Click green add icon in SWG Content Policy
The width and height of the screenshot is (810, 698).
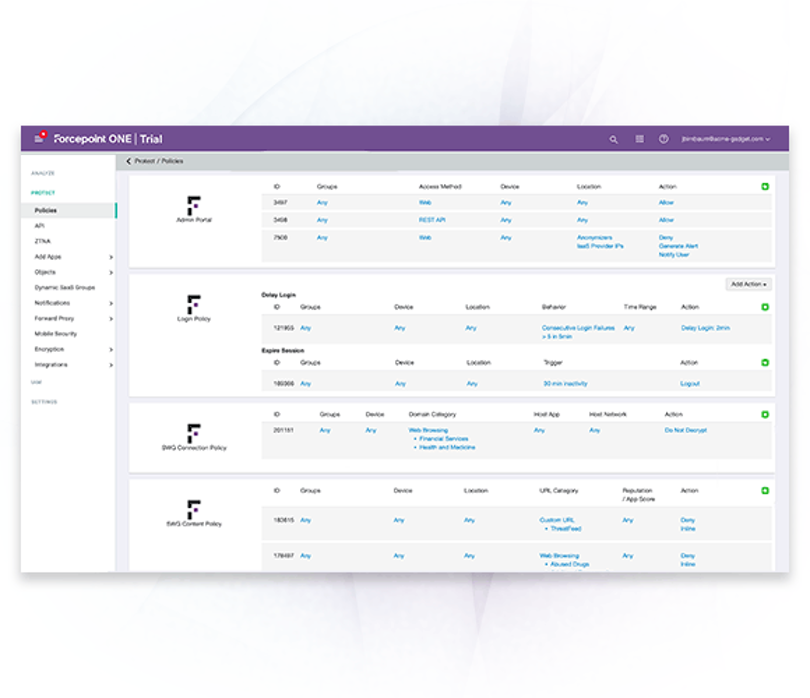pyautogui.click(x=765, y=491)
